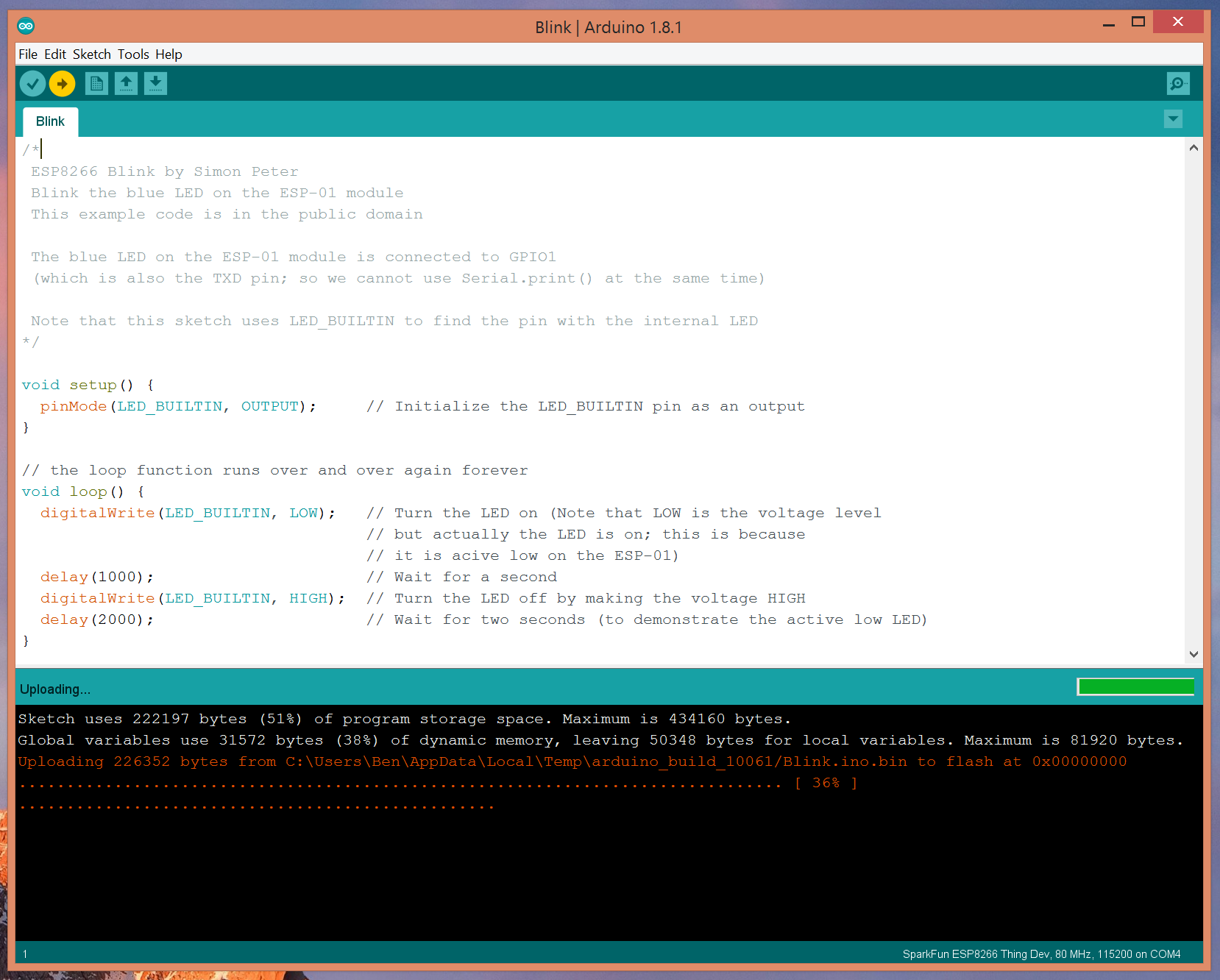Screen dimensions: 1220x980
Task: Click the 'which is also the TXD pin' comment line
Action: point(399,278)
